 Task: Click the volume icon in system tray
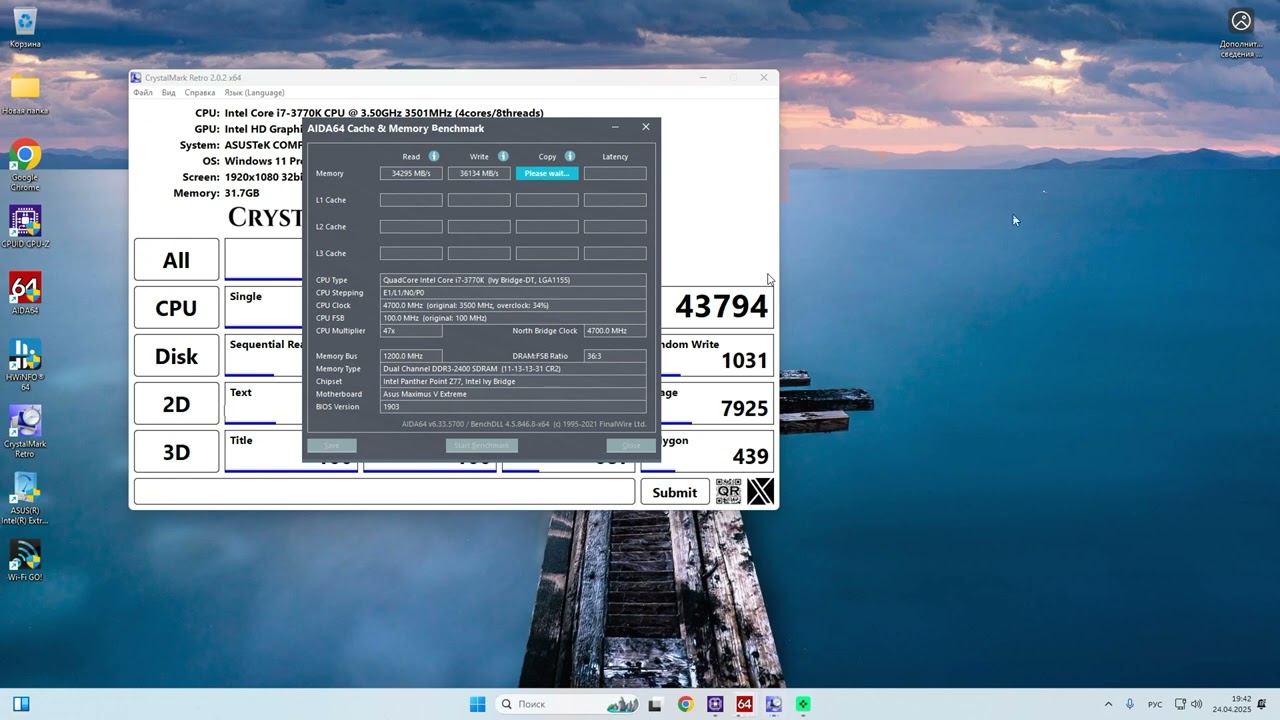[1197, 704]
